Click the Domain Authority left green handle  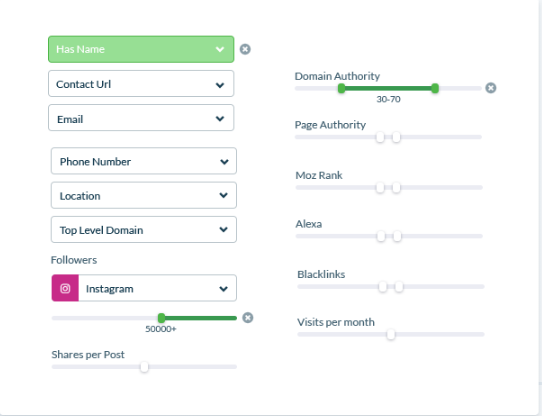click(x=341, y=89)
